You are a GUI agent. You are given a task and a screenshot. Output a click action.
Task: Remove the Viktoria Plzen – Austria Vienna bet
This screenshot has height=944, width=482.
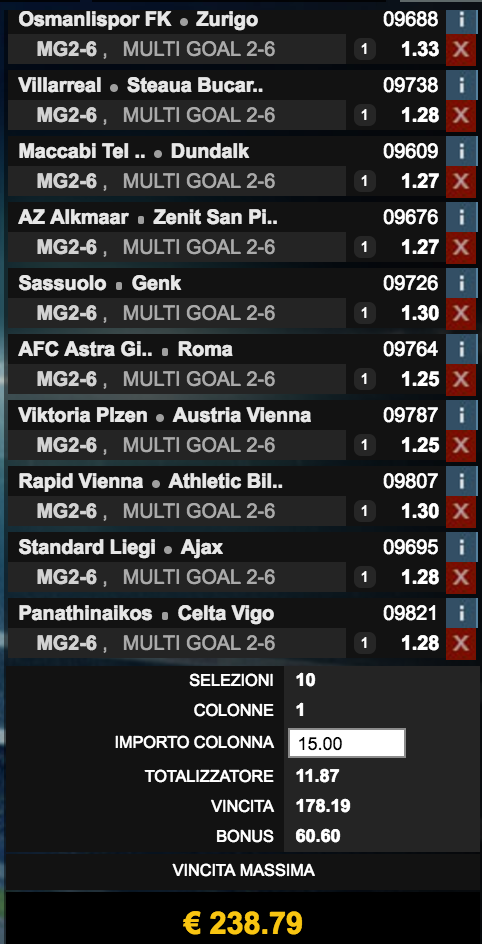[462, 446]
